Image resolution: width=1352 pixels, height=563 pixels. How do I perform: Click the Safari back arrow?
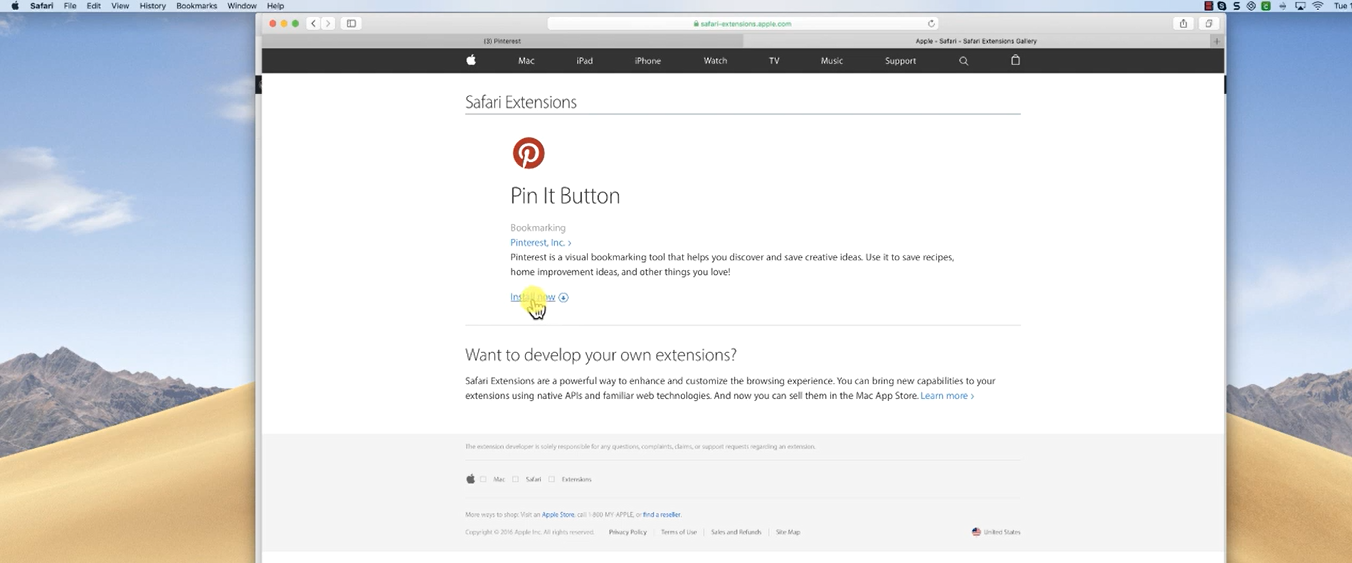click(x=313, y=23)
